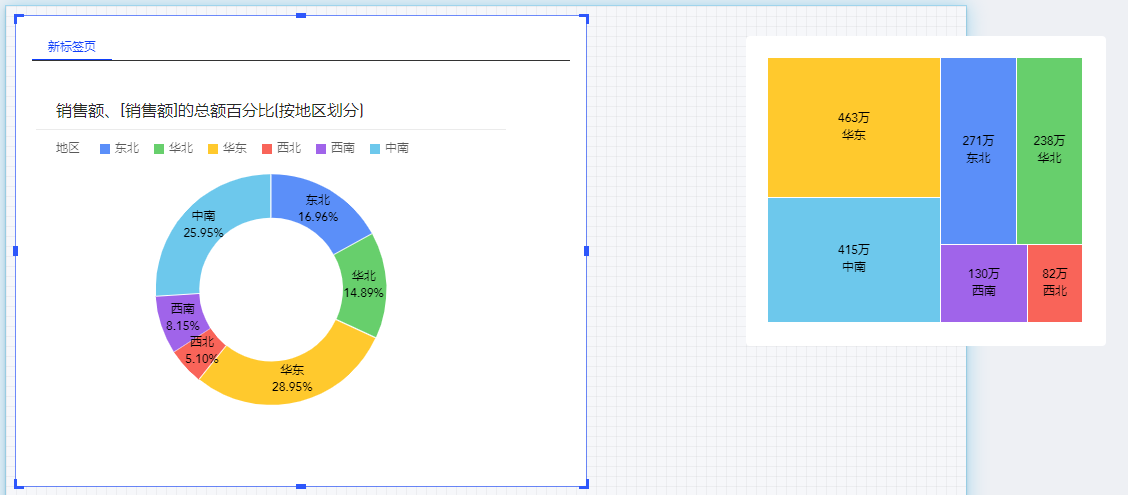
Task: Select the 271万 东北 treemap tile
Action: point(978,150)
